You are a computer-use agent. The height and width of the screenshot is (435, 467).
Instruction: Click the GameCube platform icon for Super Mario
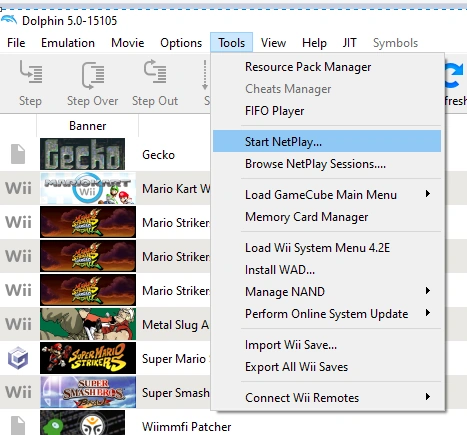pos(18,358)
